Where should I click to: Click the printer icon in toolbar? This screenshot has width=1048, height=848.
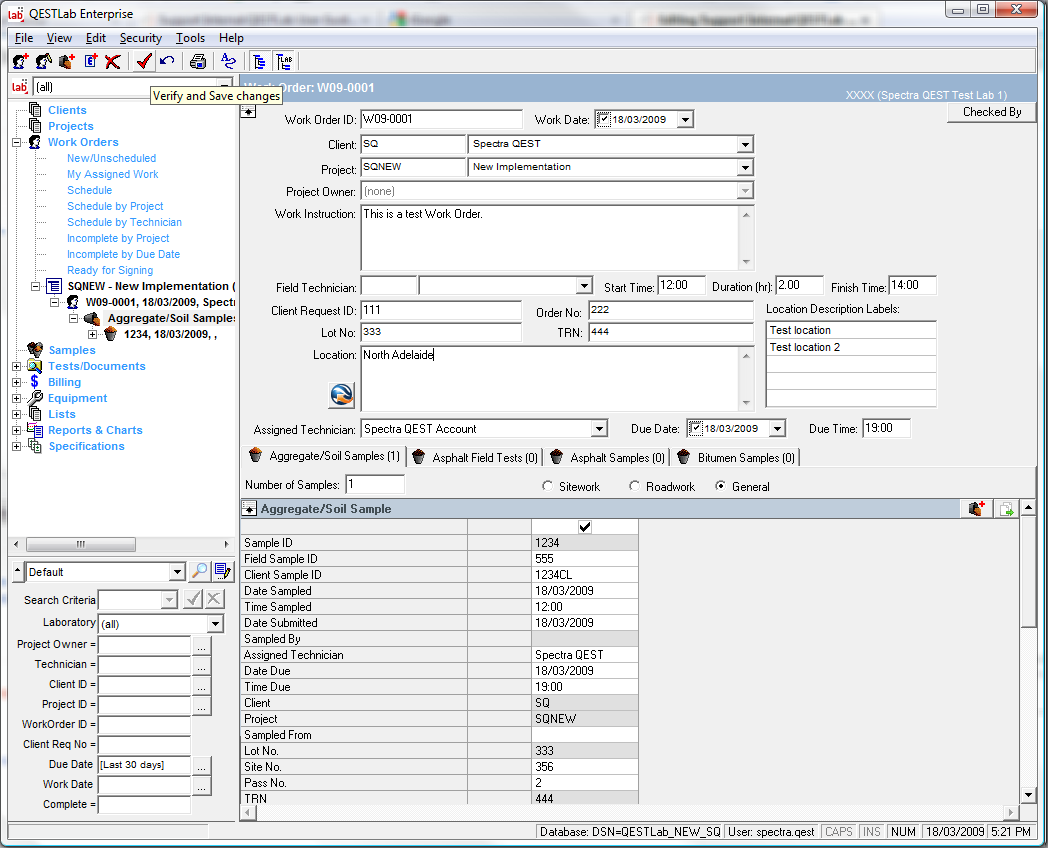tap(198, 61)
